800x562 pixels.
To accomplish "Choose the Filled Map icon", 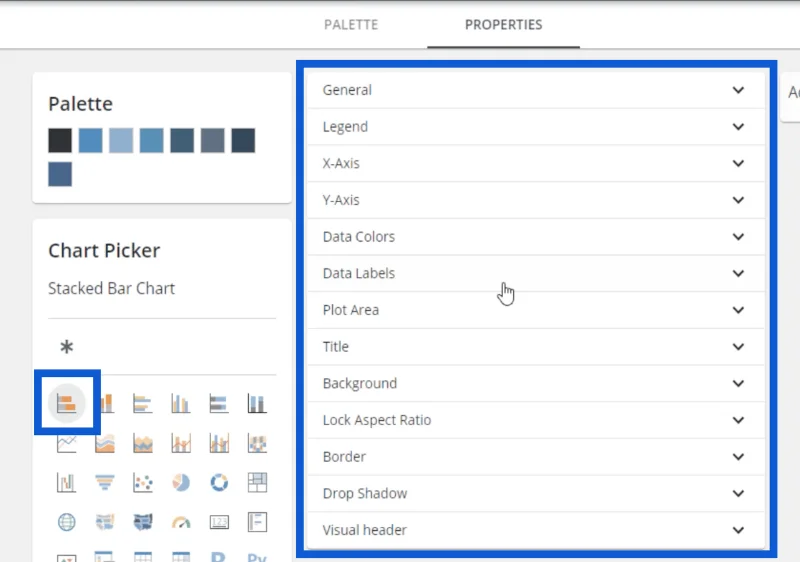I will tap(105, 522).
